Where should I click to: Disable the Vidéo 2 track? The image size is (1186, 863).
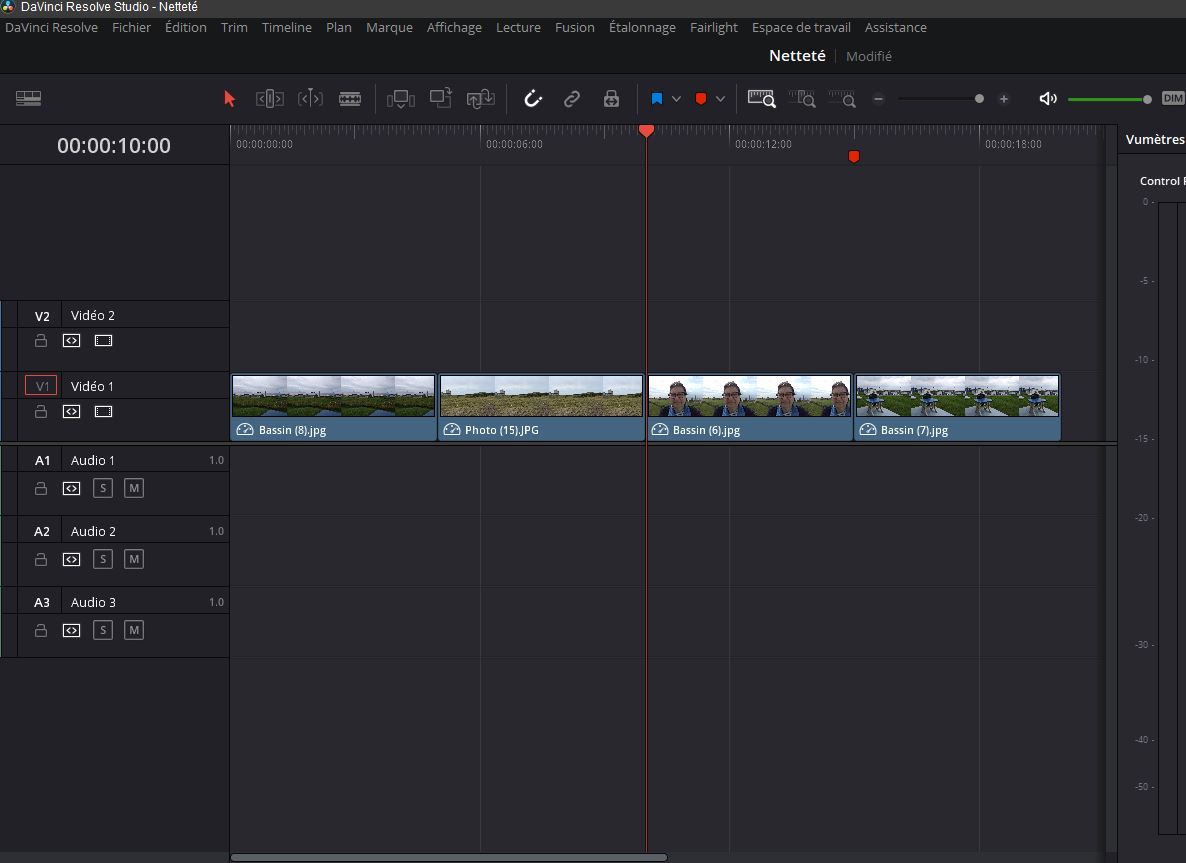coord(104,340)
